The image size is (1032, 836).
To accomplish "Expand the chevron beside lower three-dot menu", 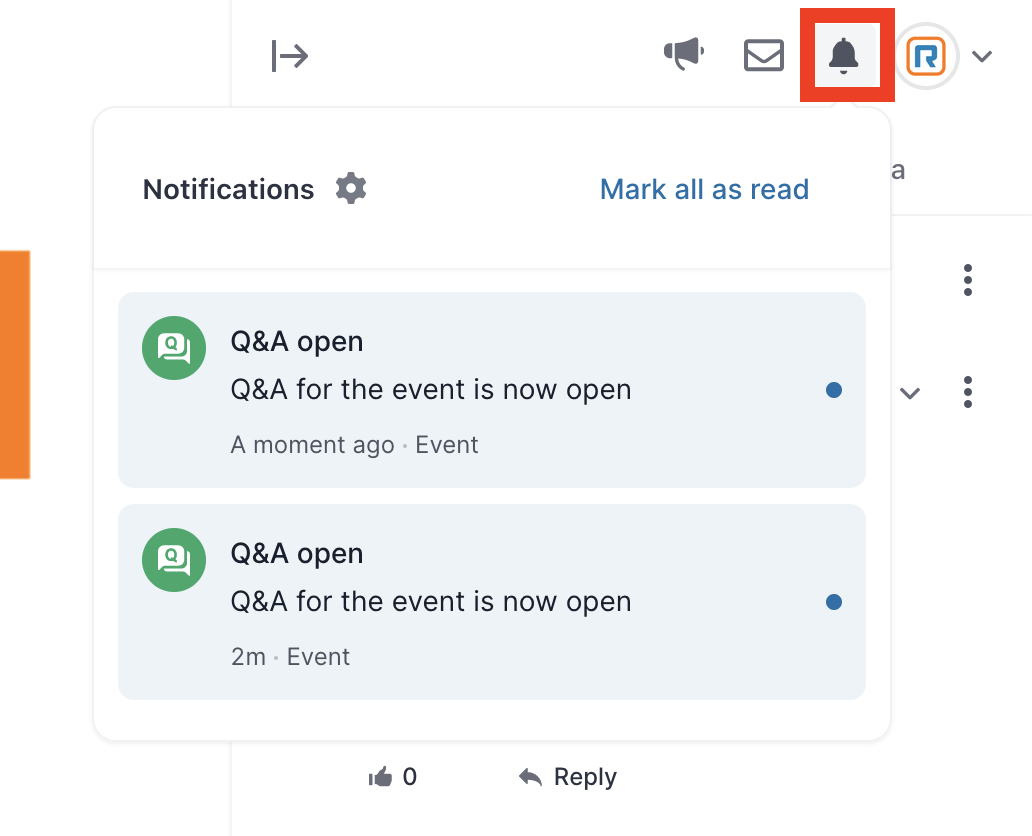I will coord(910,394).
